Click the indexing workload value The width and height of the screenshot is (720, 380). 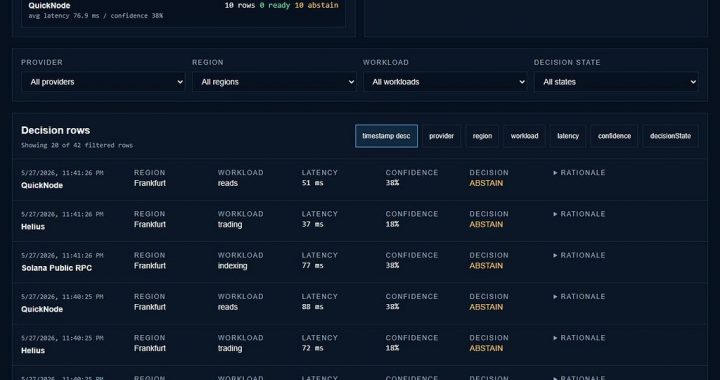232,266
